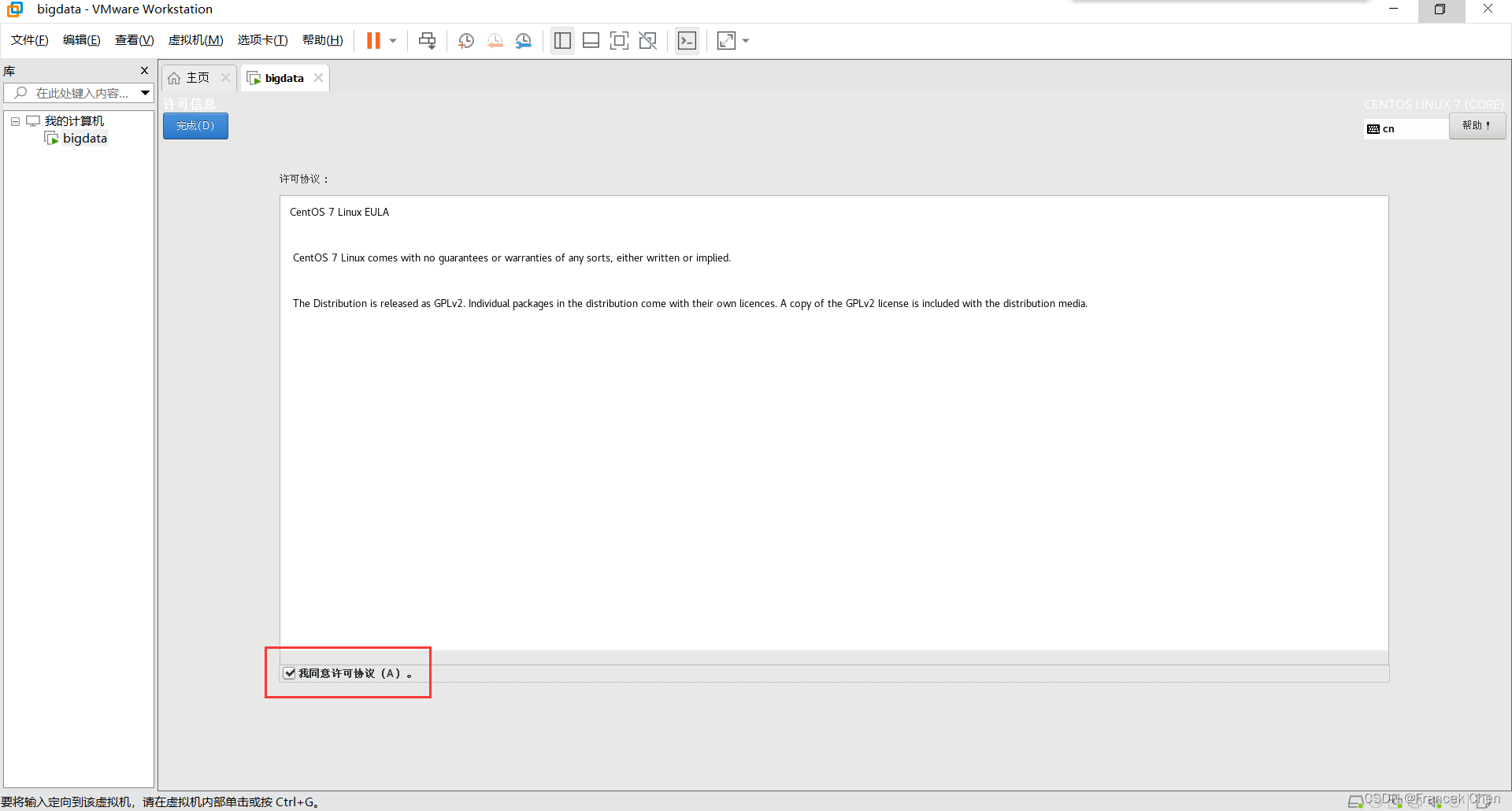
Task: Click the VMware Workstation title bar icon
Action: click(15, 9)
